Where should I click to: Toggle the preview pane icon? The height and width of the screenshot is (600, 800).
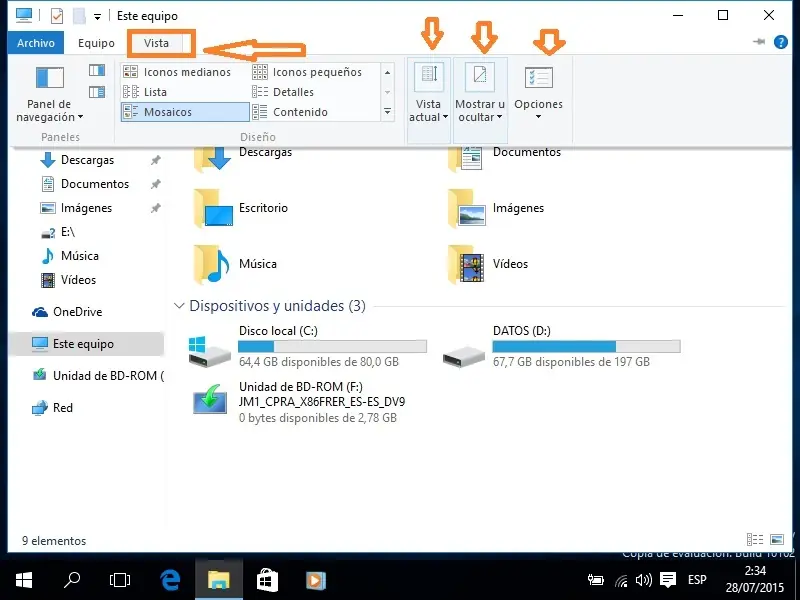pos(96,70)
